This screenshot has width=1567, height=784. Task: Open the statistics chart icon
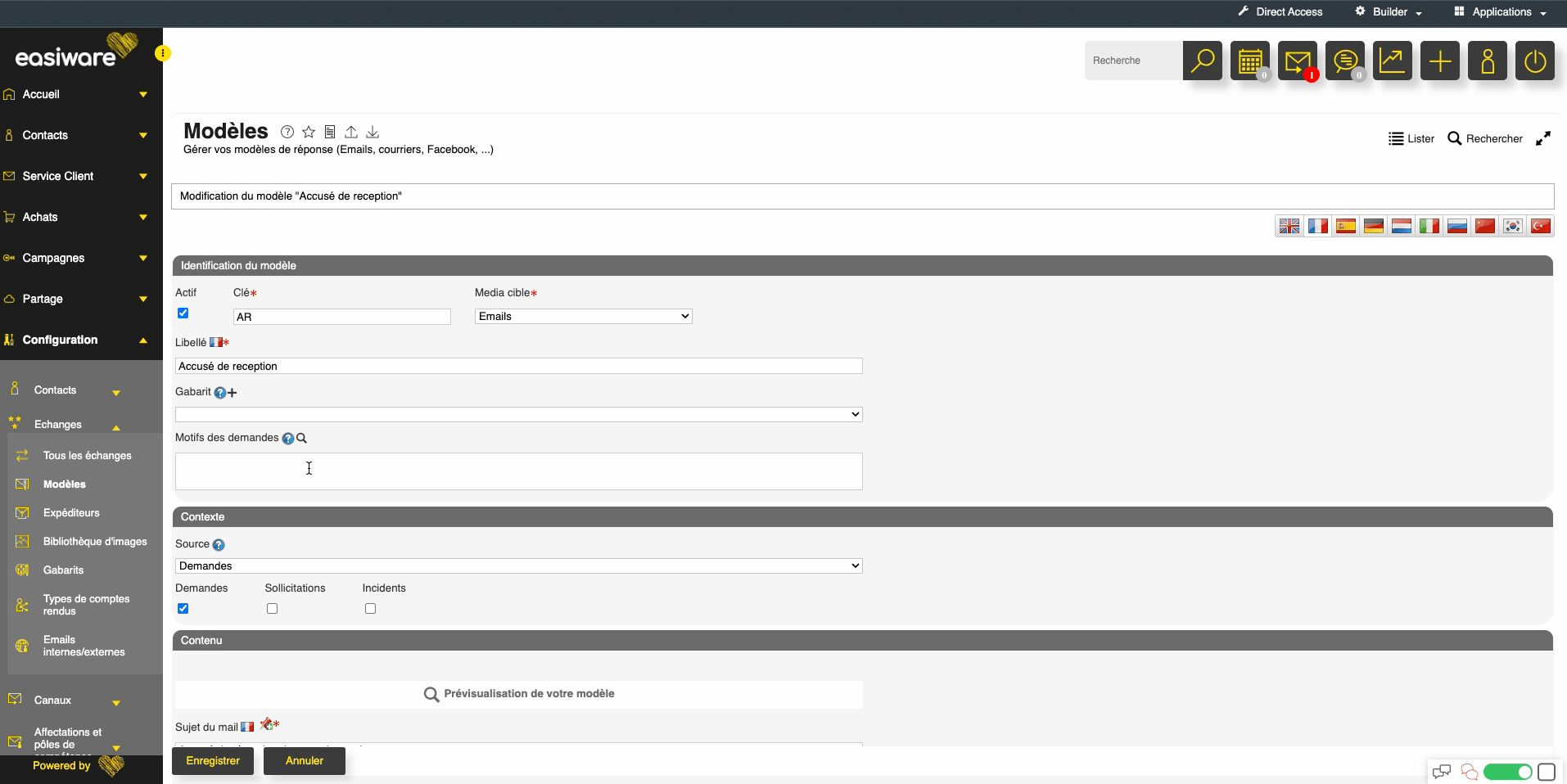[x=1392, y=61]
